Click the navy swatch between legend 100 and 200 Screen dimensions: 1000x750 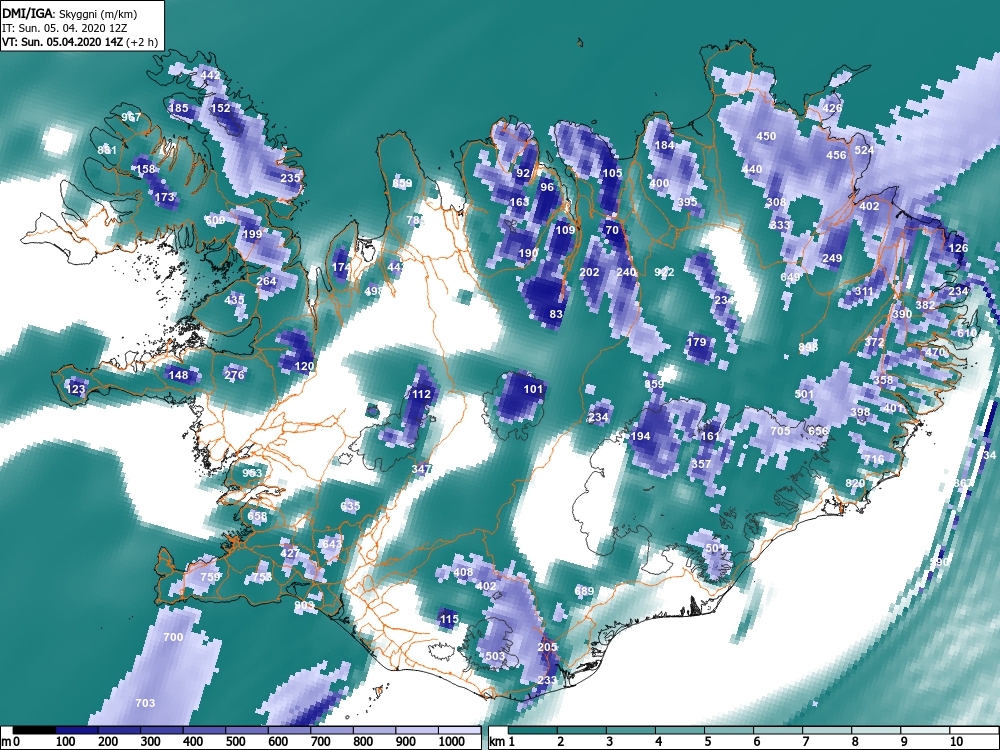point(77,730)
